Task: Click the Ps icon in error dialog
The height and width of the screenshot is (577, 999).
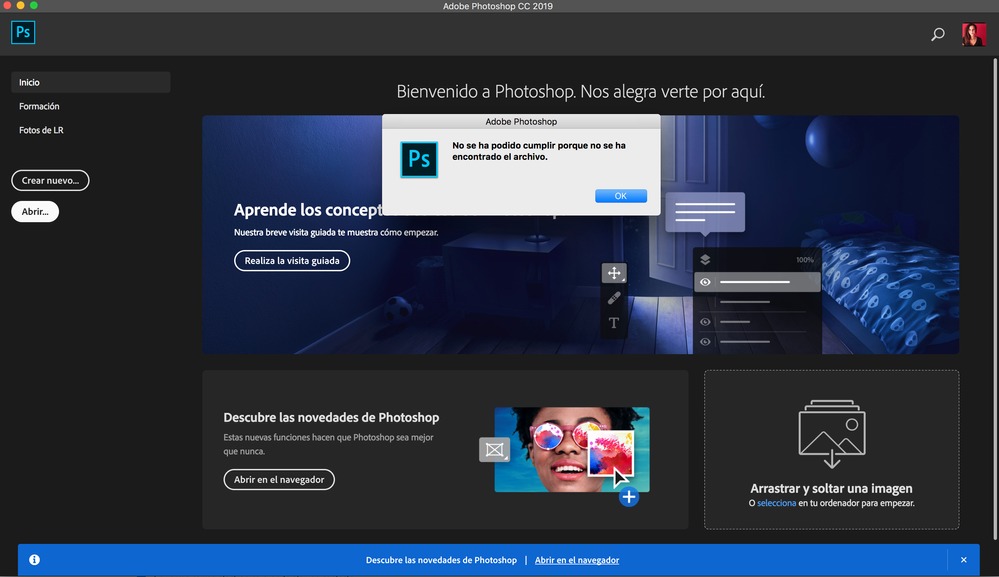Action: (419, 159)
